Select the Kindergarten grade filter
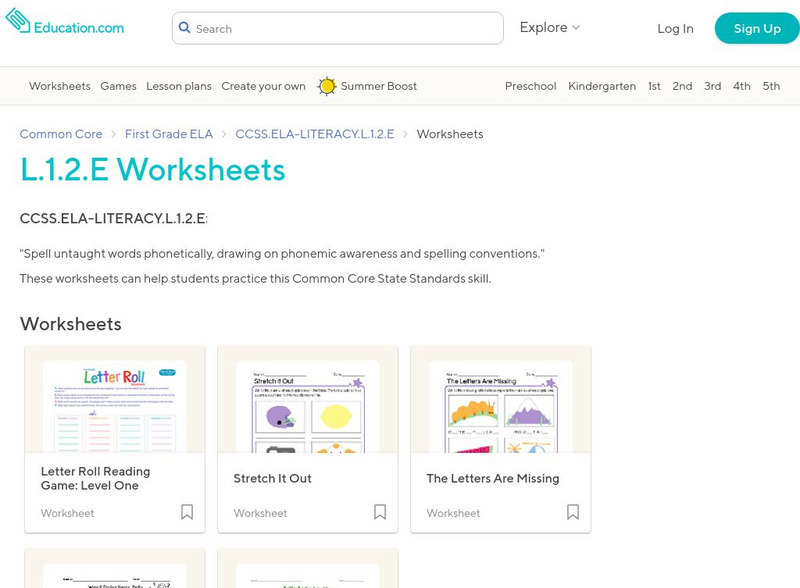This screenshot has height=588, width=800. click(602, 86)
